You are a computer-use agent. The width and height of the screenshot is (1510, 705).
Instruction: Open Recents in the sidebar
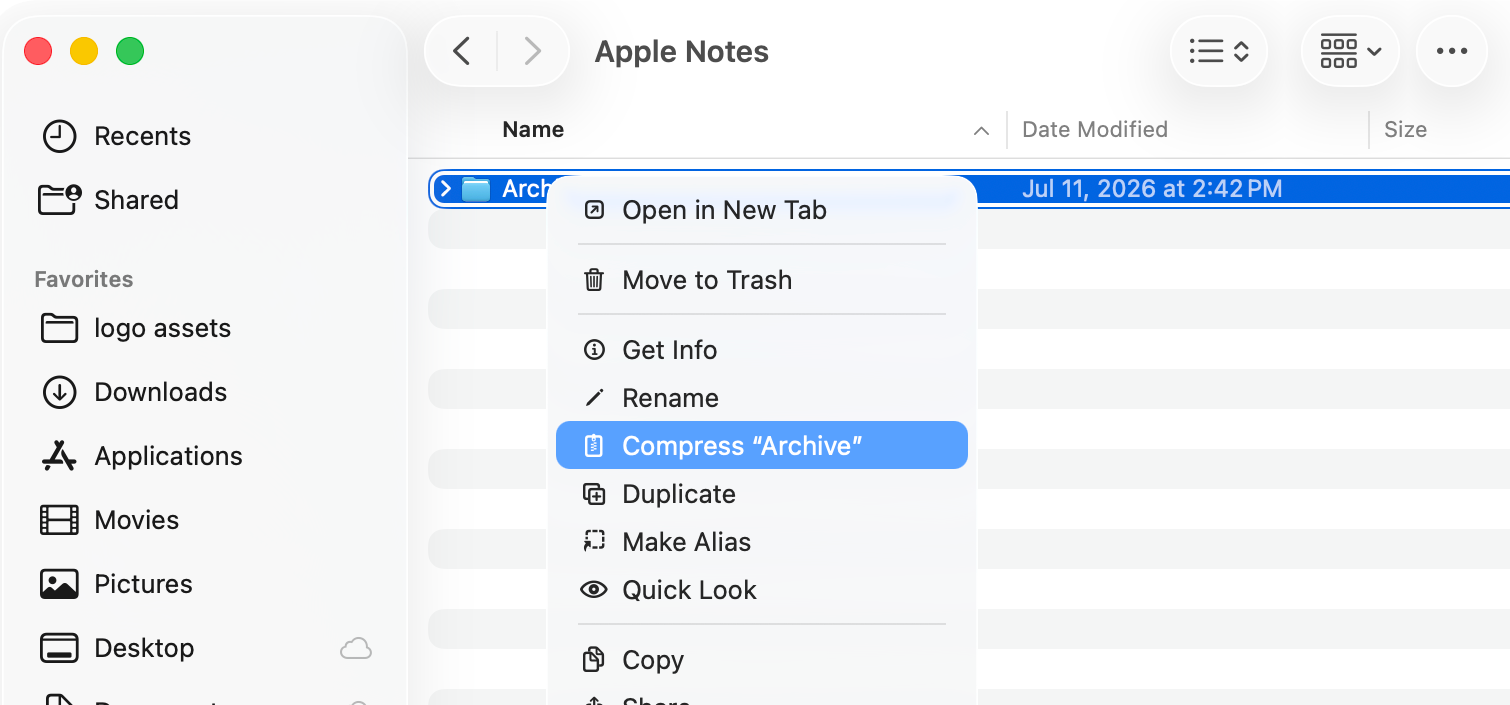click(x=142, y=136)
